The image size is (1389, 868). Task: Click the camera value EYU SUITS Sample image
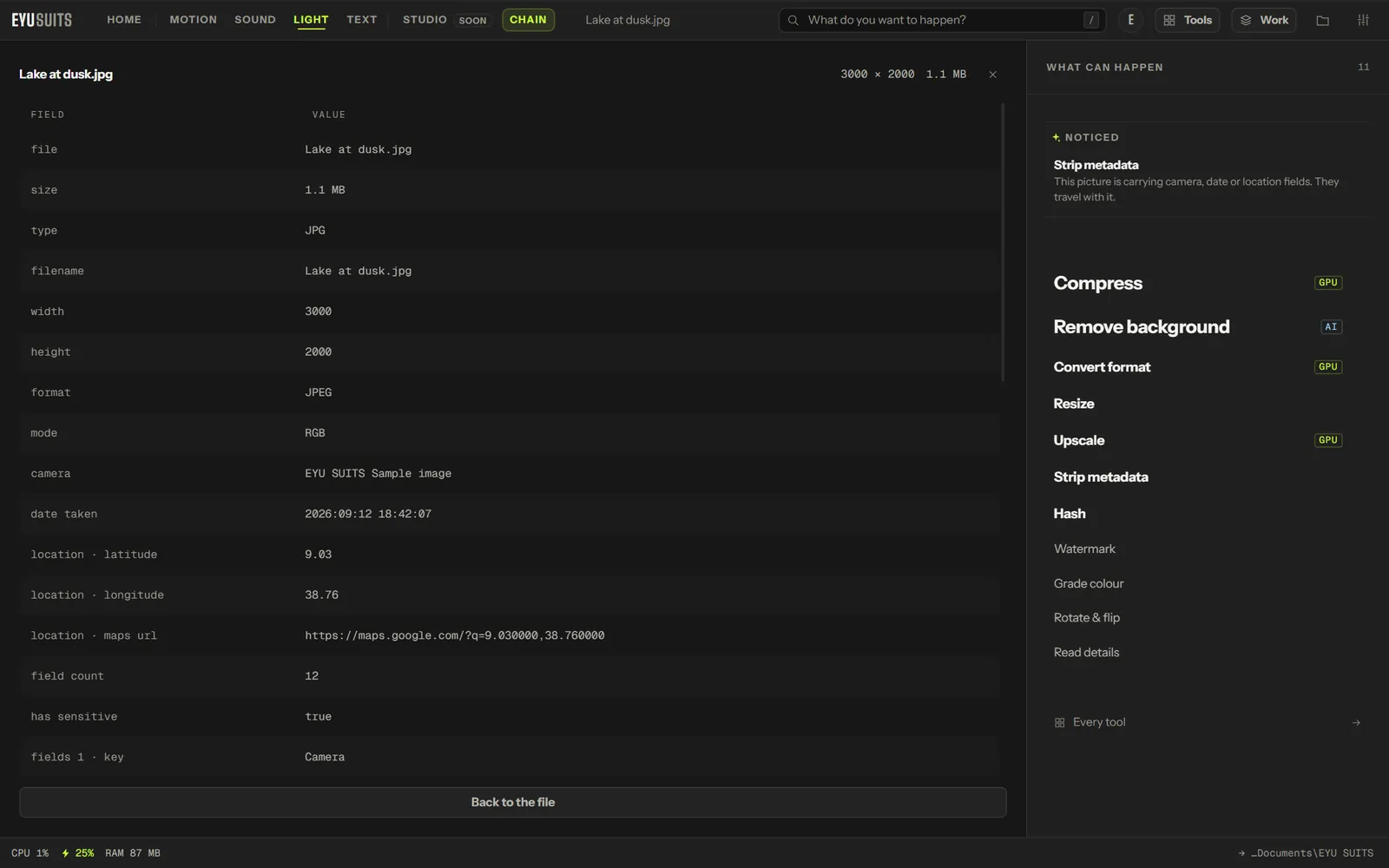point(378,473)
